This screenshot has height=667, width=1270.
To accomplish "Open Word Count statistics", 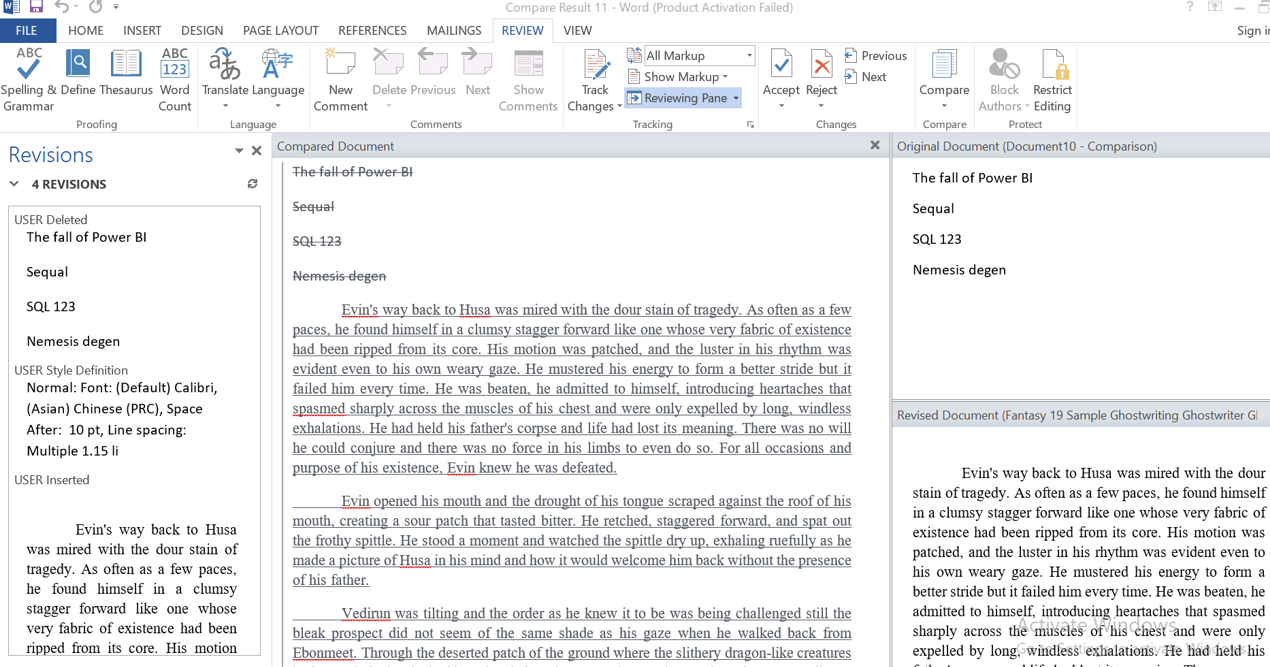I will click(x=175, y=80).
